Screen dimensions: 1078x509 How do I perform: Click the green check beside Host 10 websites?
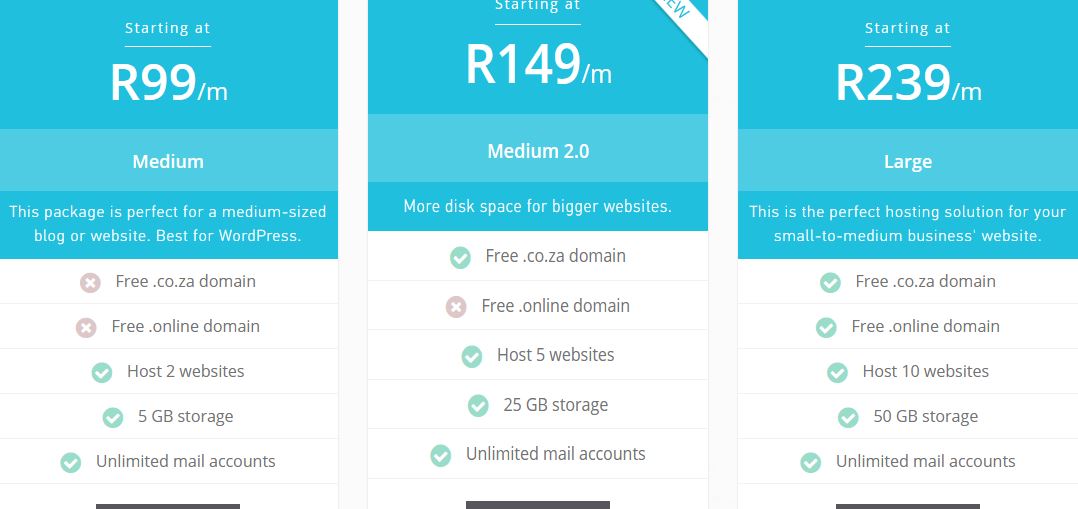[837, 373]
